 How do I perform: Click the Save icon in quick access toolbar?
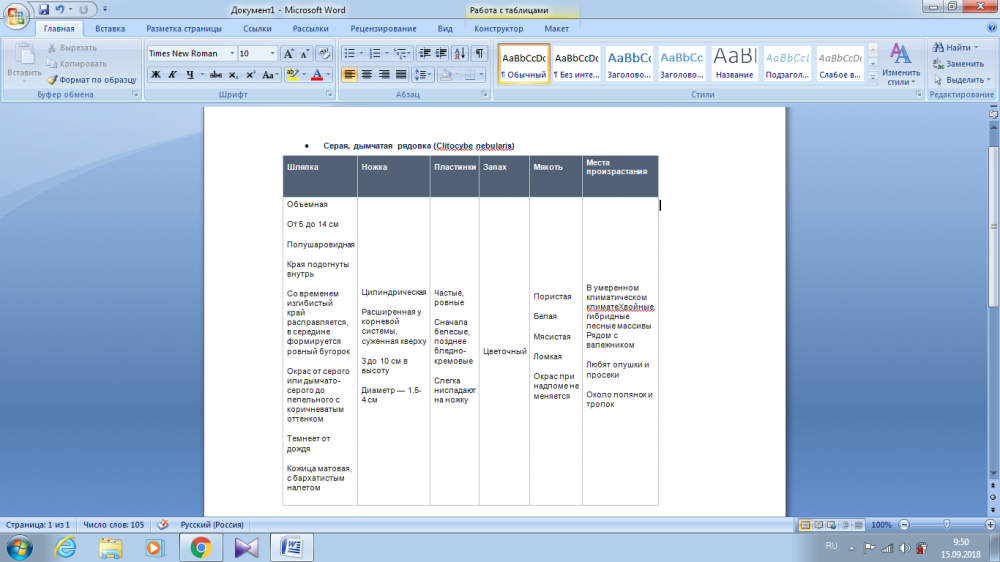pyautogui.click(x=44, y=9)
